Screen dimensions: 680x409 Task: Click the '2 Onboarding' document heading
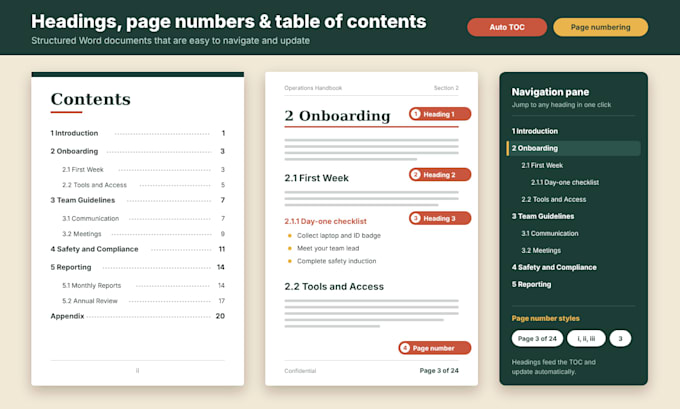pos(337,116)
